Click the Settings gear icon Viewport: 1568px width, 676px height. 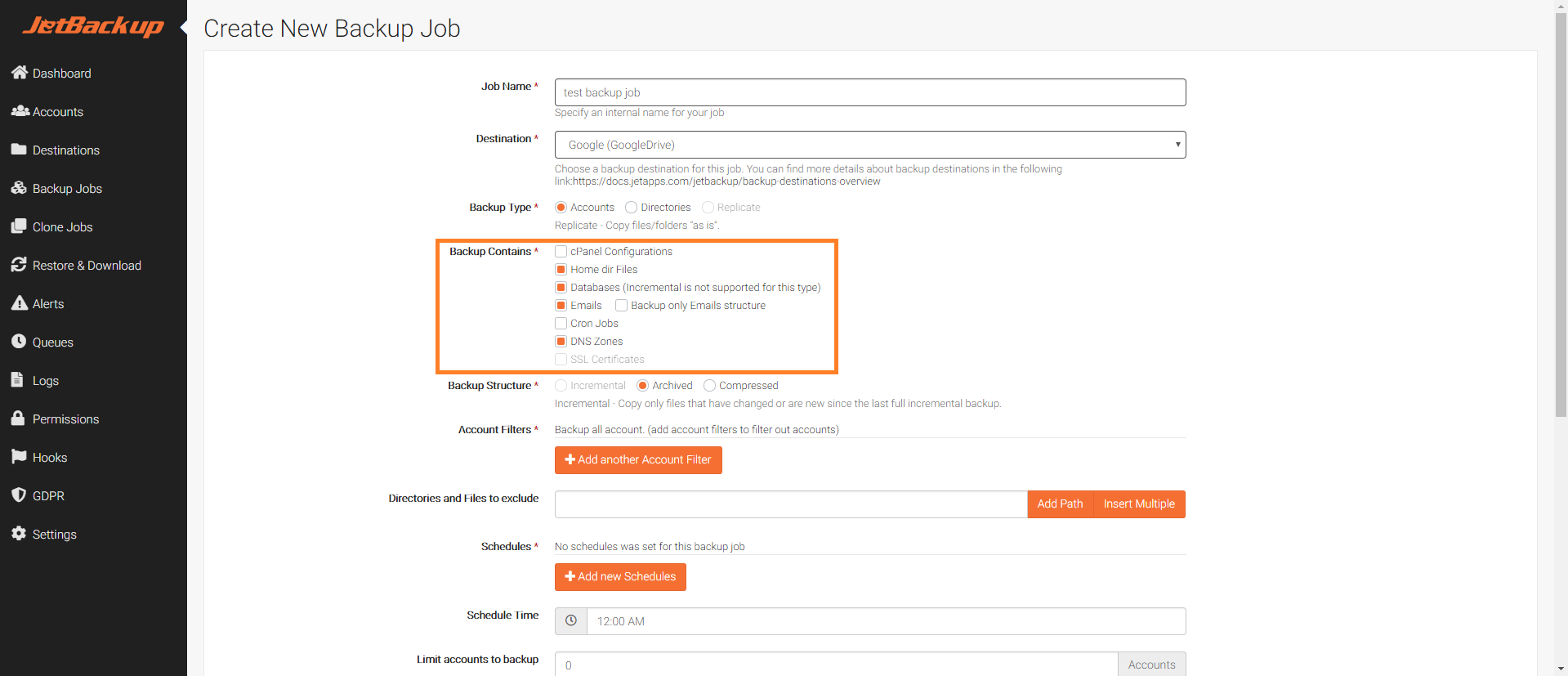click(19, 534)
